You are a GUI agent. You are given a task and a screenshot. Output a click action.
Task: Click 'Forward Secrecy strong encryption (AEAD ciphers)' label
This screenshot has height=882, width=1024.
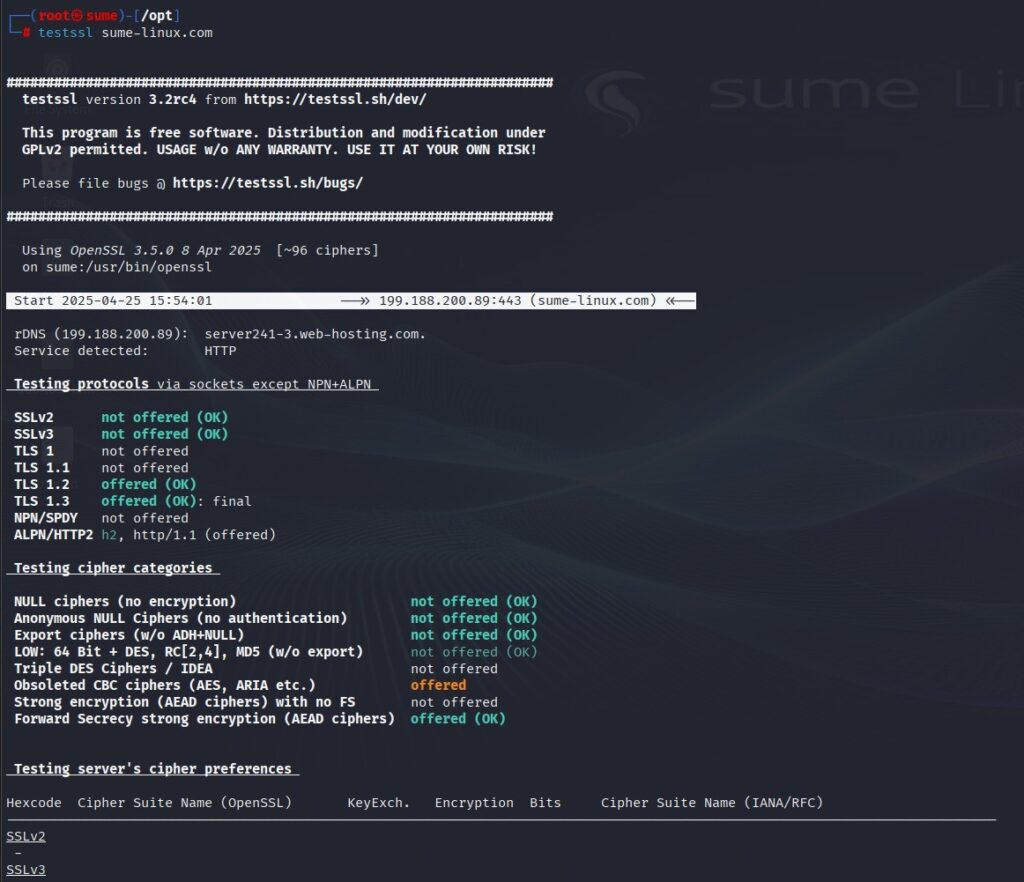(204, 719)
